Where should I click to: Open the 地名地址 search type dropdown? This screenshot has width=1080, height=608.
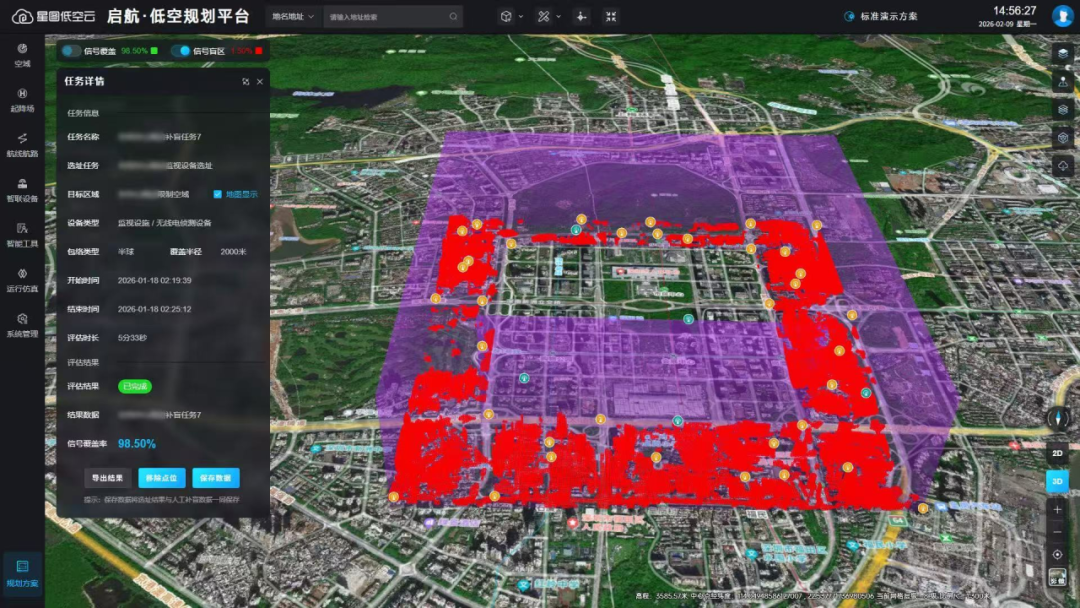[294, 16]
